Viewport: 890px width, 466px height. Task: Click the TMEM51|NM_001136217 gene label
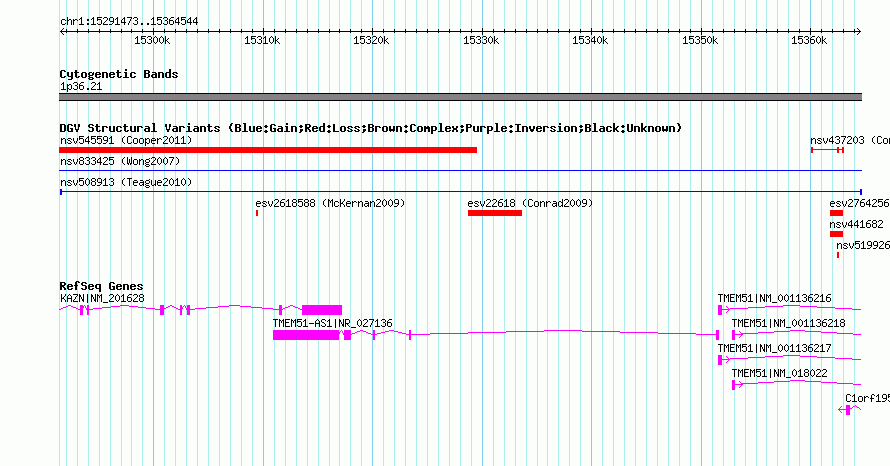(774, 349)
